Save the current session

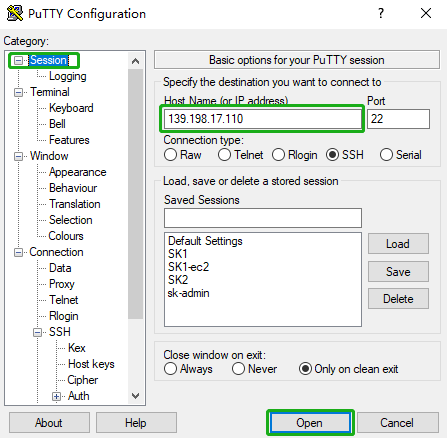[x=398, y=271]
